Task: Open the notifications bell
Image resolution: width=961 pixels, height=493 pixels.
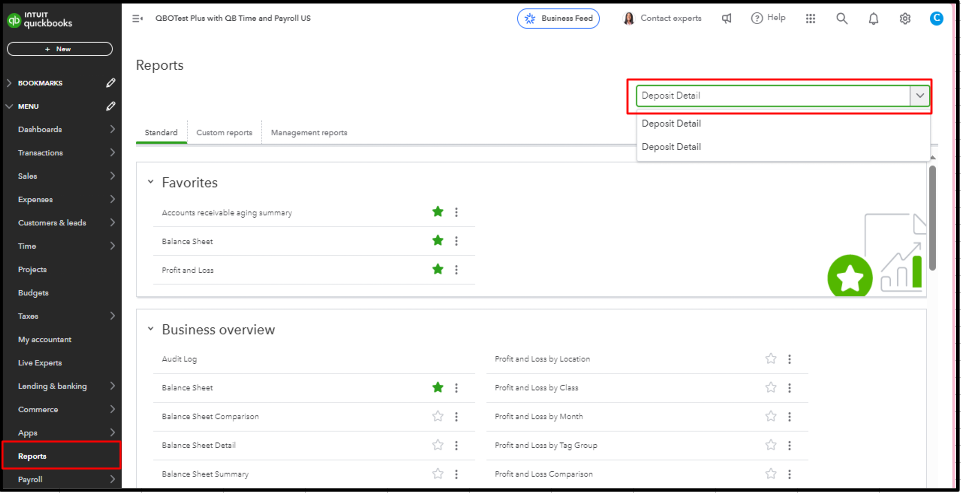Action: tap(873, 18)
